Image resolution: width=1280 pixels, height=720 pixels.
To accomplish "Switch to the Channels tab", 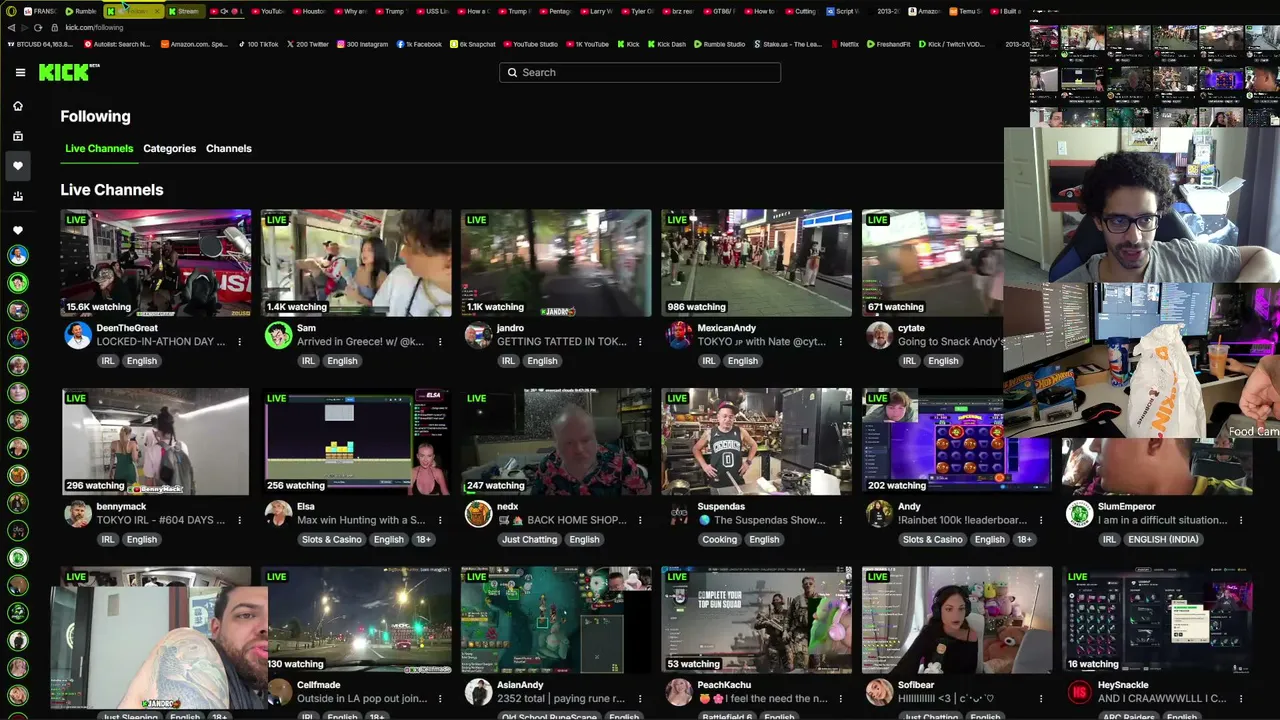I will coord(229,148).
